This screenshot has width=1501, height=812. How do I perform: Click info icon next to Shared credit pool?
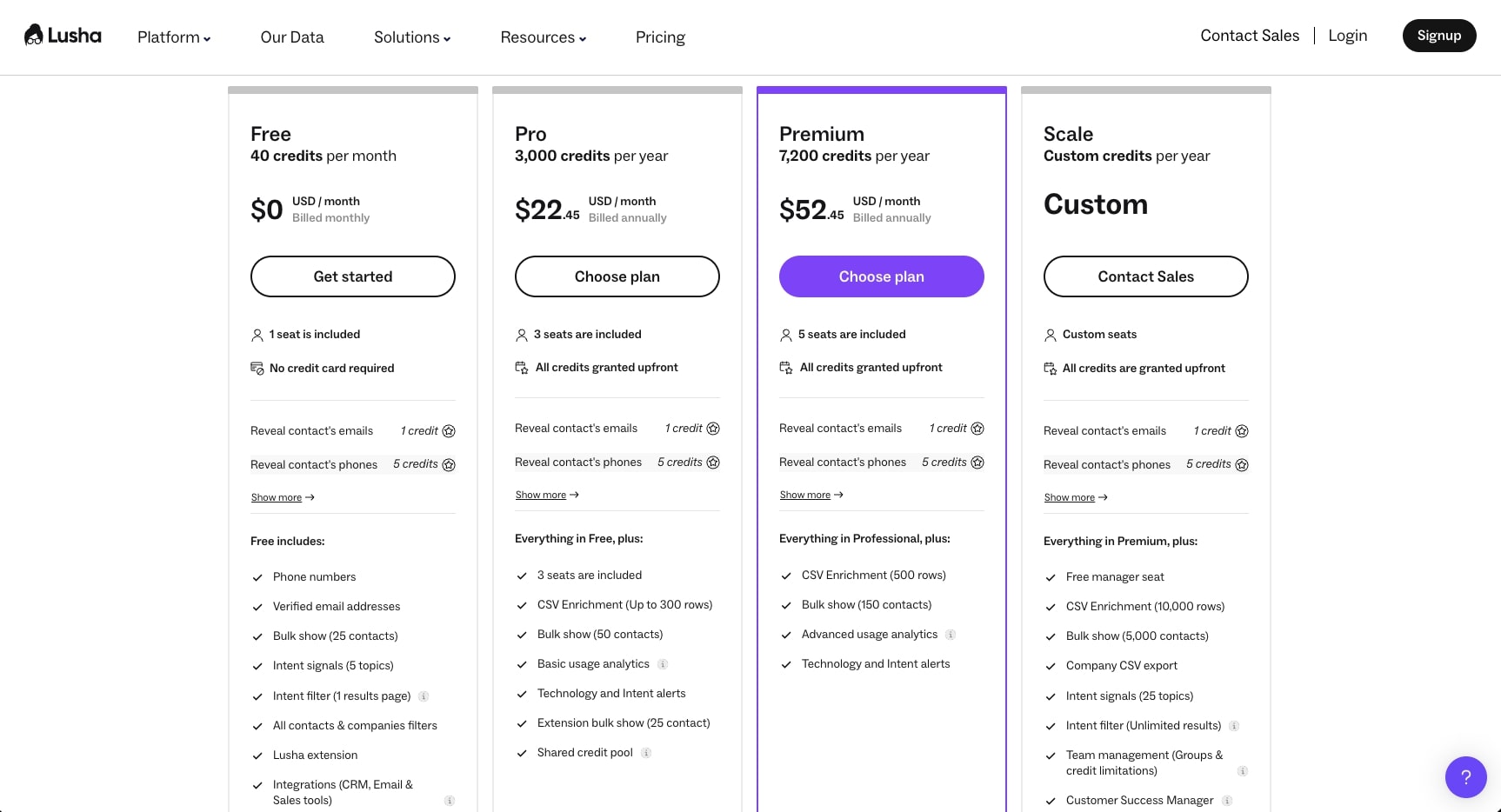coord(646,753)
